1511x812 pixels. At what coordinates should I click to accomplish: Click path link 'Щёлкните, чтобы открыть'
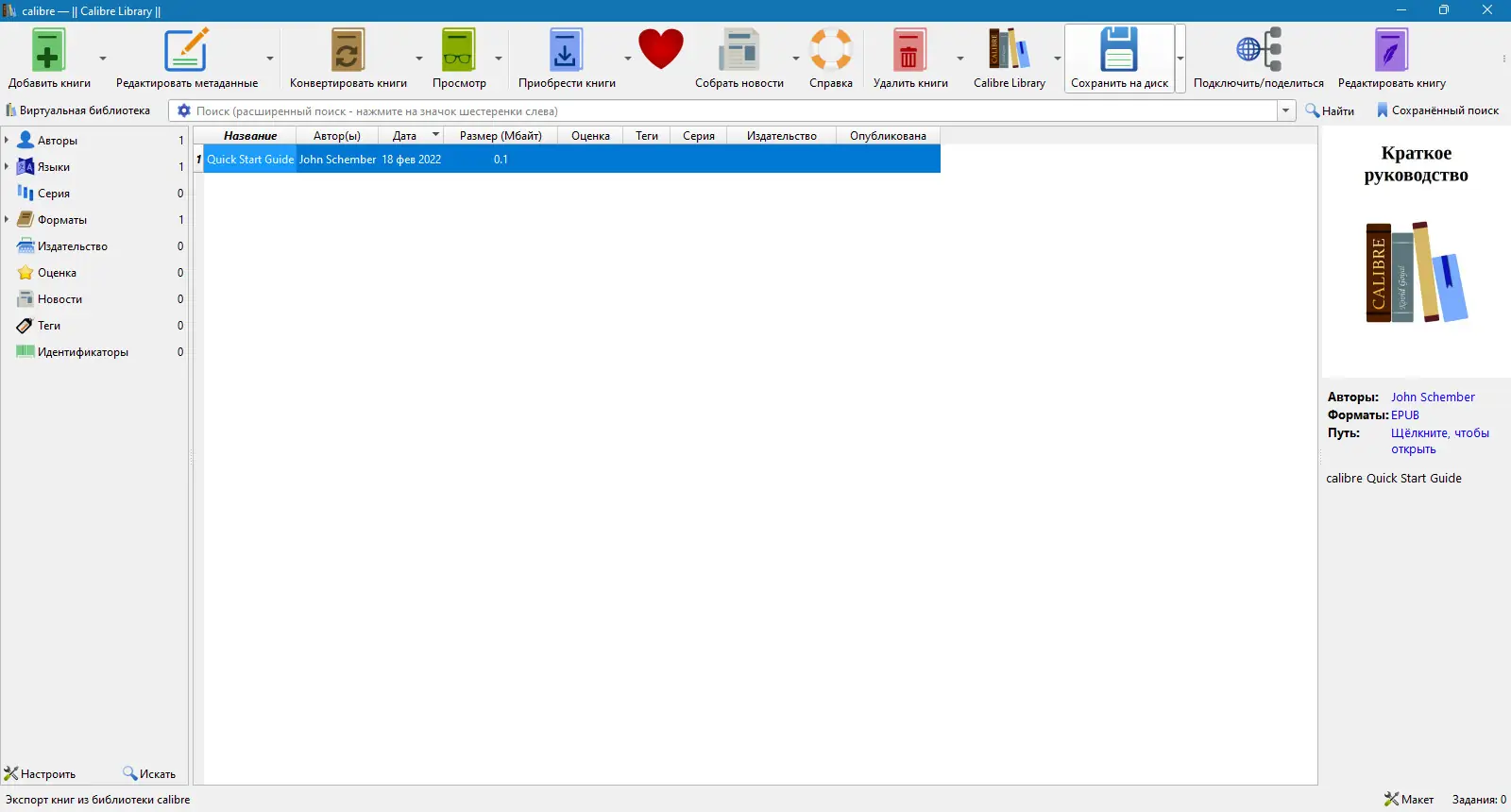(x=1440, y=441)
